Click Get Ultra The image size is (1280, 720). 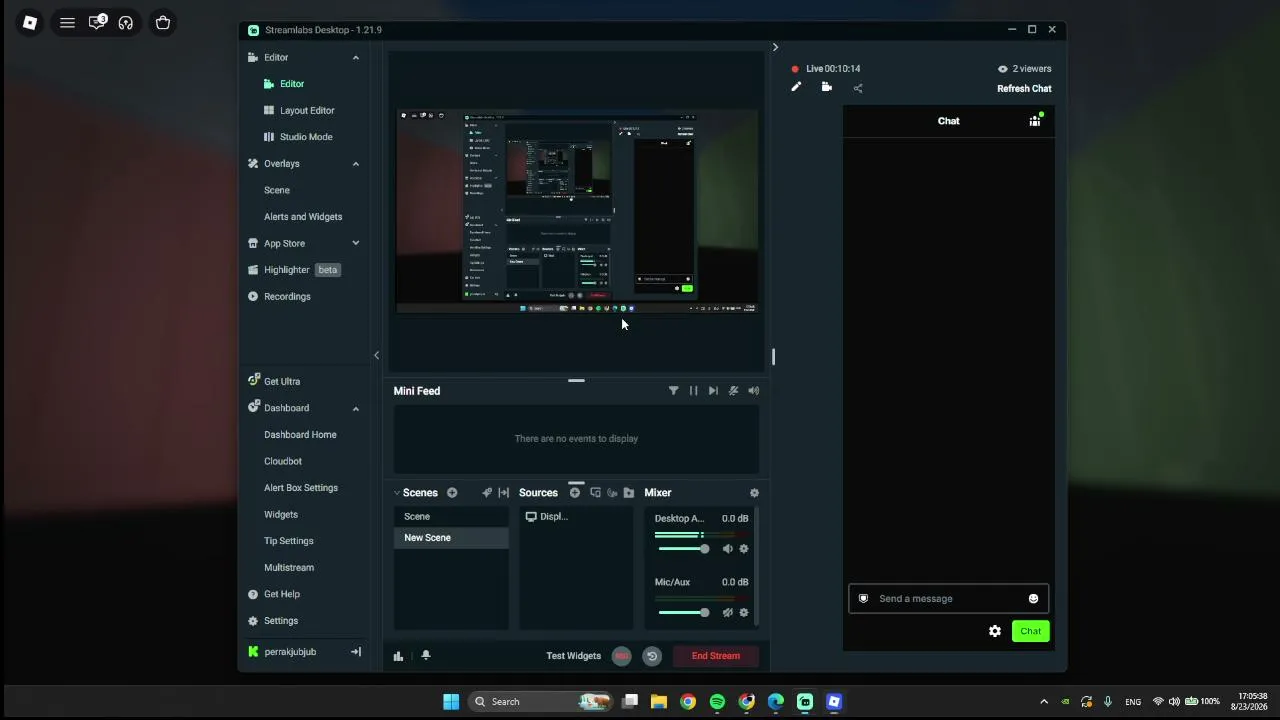point(282,381)
